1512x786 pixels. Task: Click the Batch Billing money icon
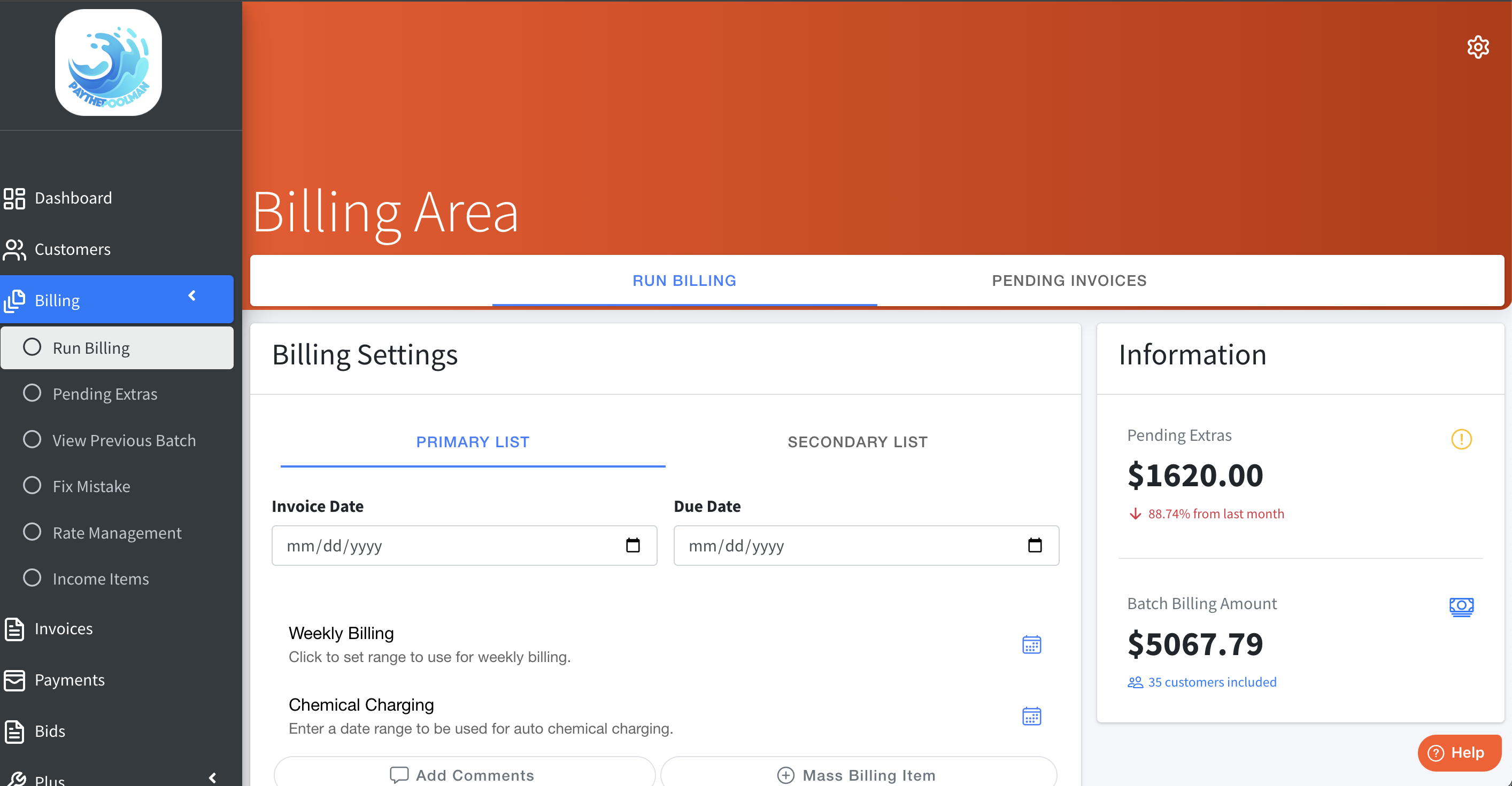[1461, 606]
